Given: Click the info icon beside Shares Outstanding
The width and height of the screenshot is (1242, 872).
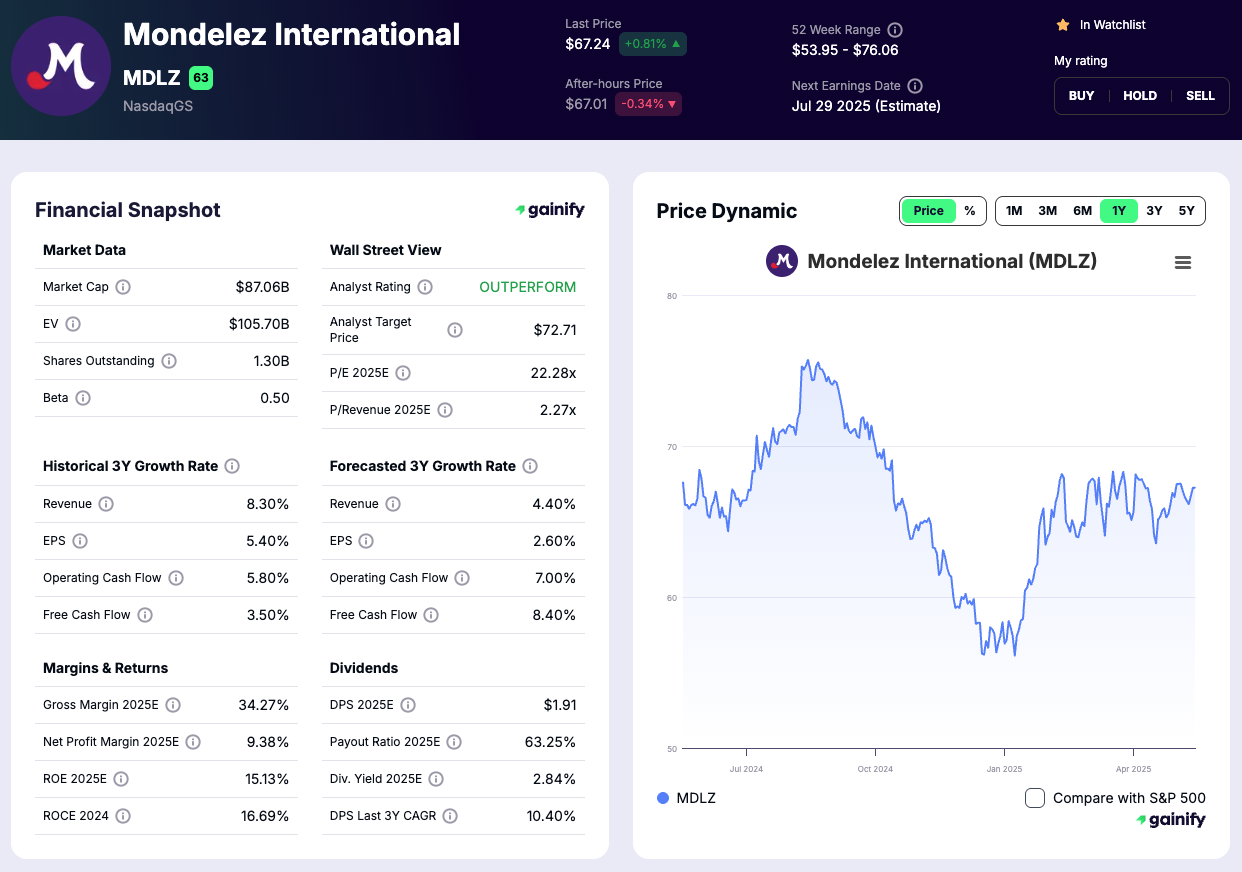Looking at the screenshot, I should (169, 361).
